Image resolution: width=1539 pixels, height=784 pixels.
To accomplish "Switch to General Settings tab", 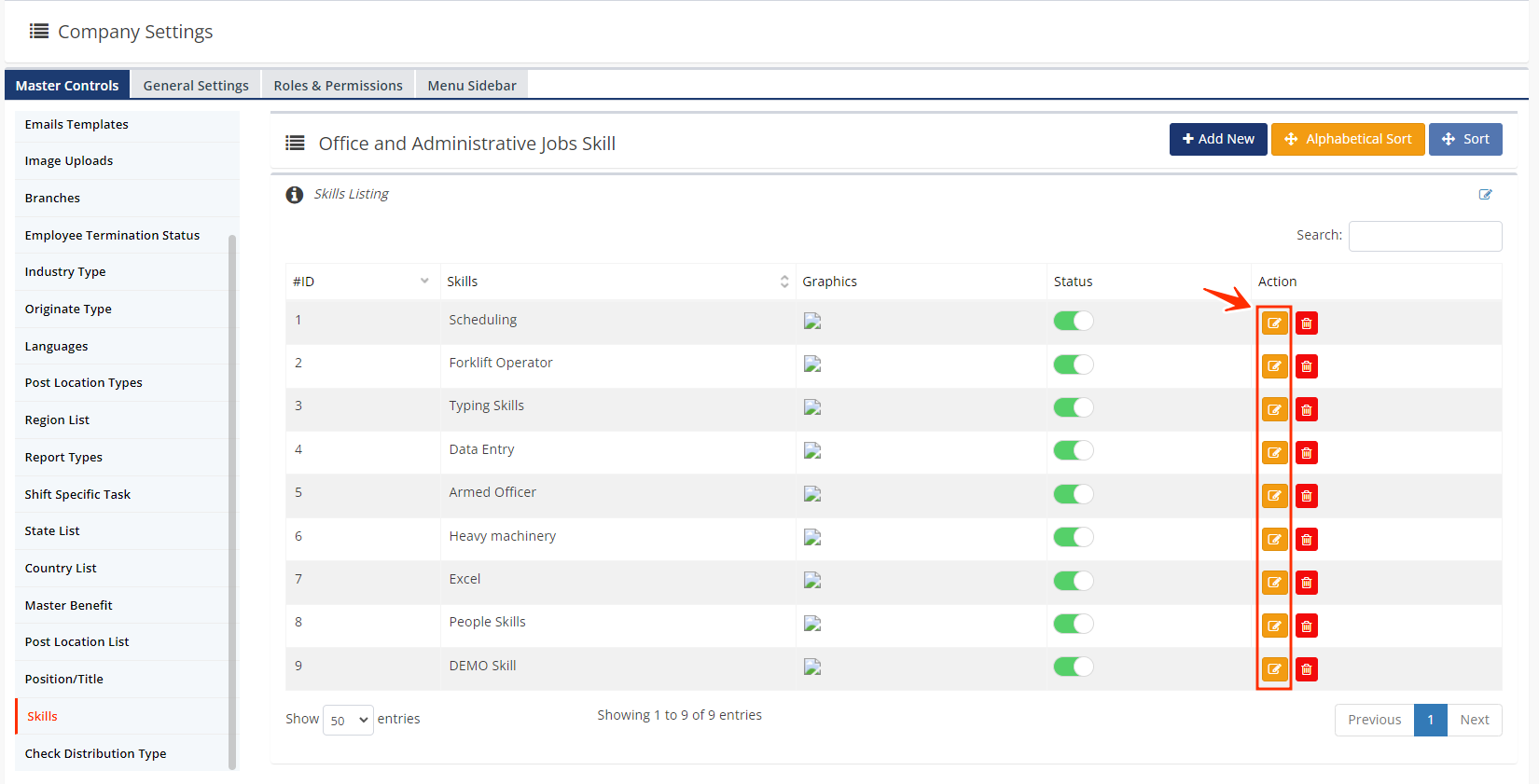I will 196,85.
